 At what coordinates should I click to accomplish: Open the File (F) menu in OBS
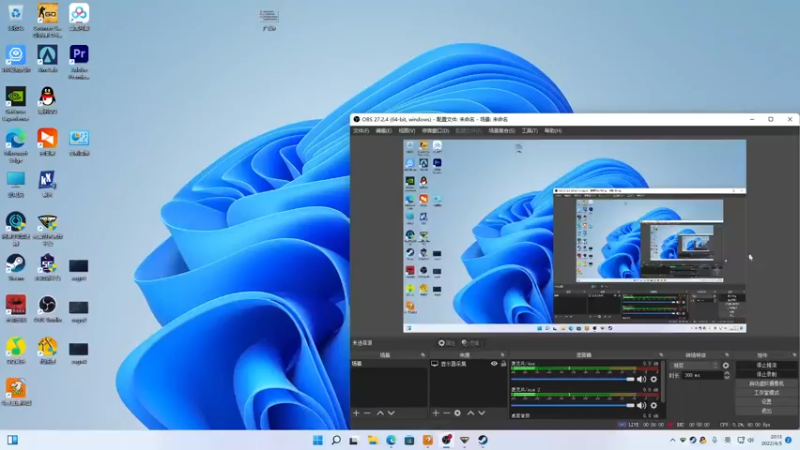(361, 131)
